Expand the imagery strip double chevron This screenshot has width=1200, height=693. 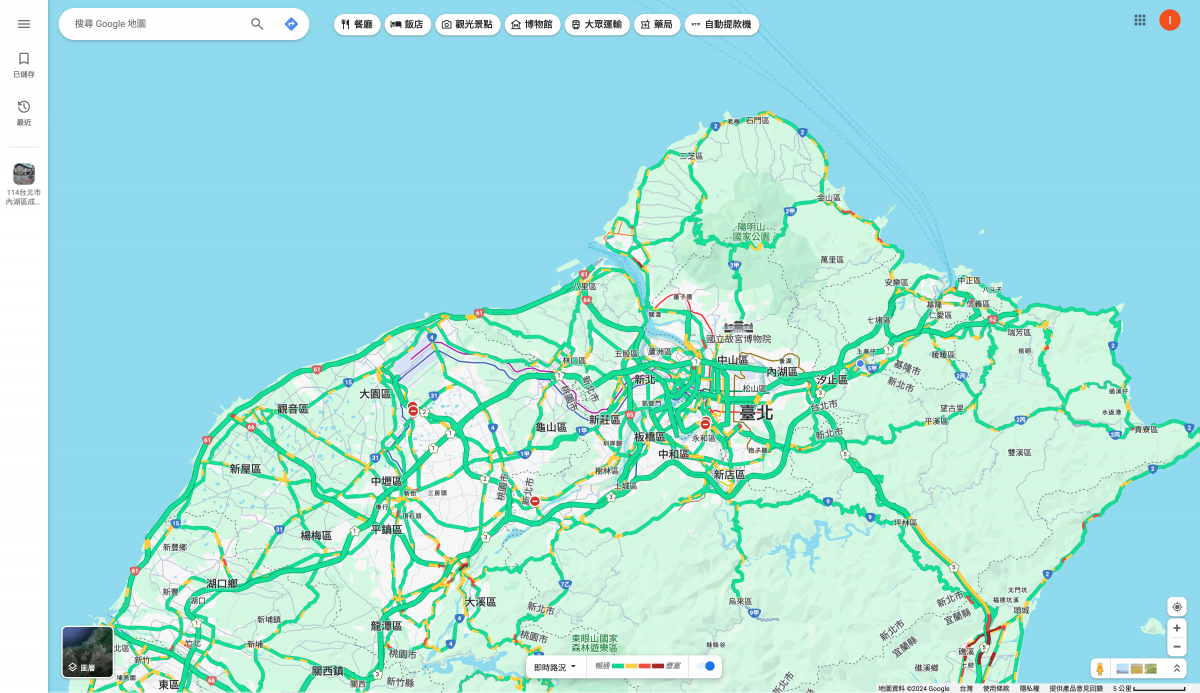coord(1177,668)
